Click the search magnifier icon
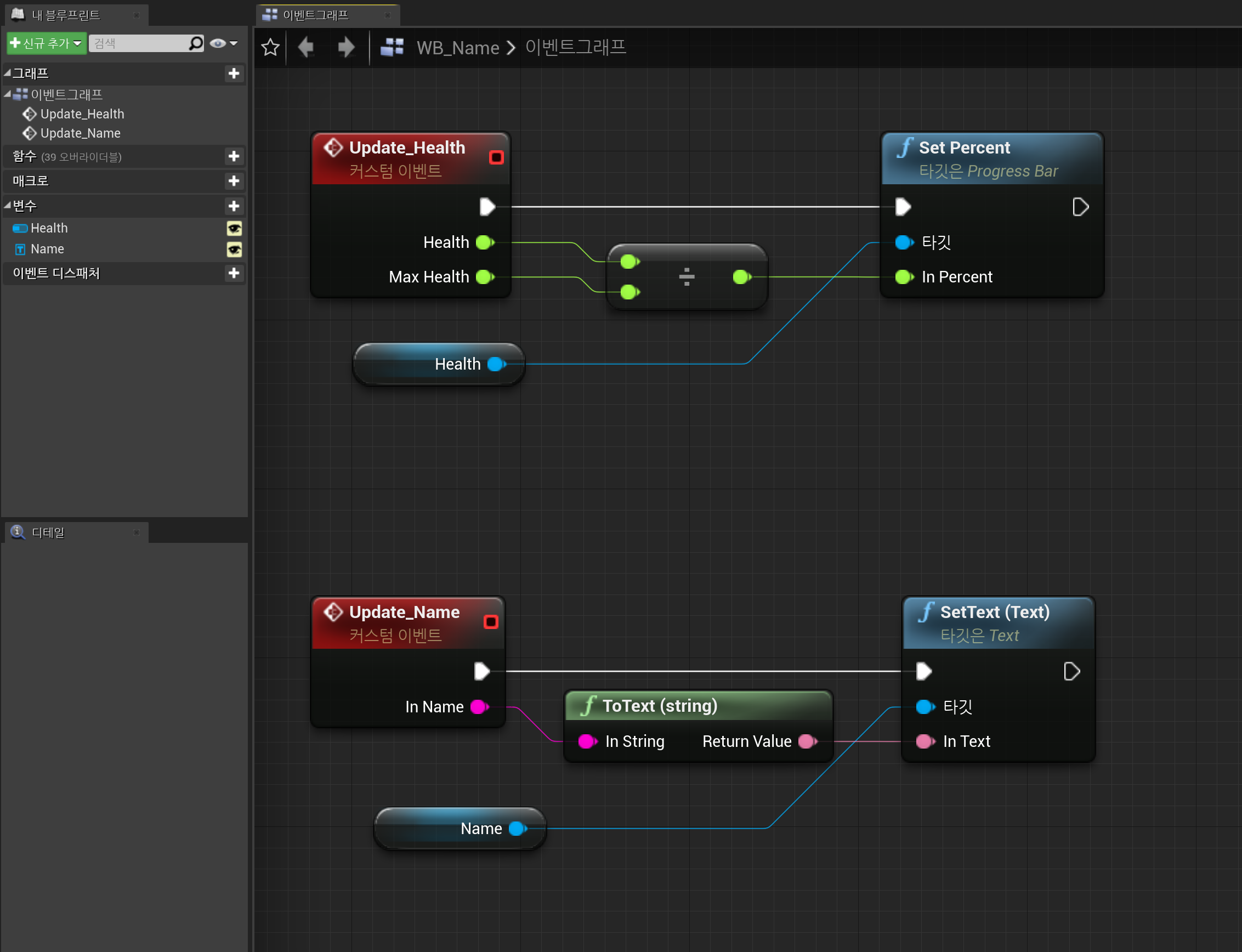This screenshot has height=952, width=1242. tap(195, 43)
